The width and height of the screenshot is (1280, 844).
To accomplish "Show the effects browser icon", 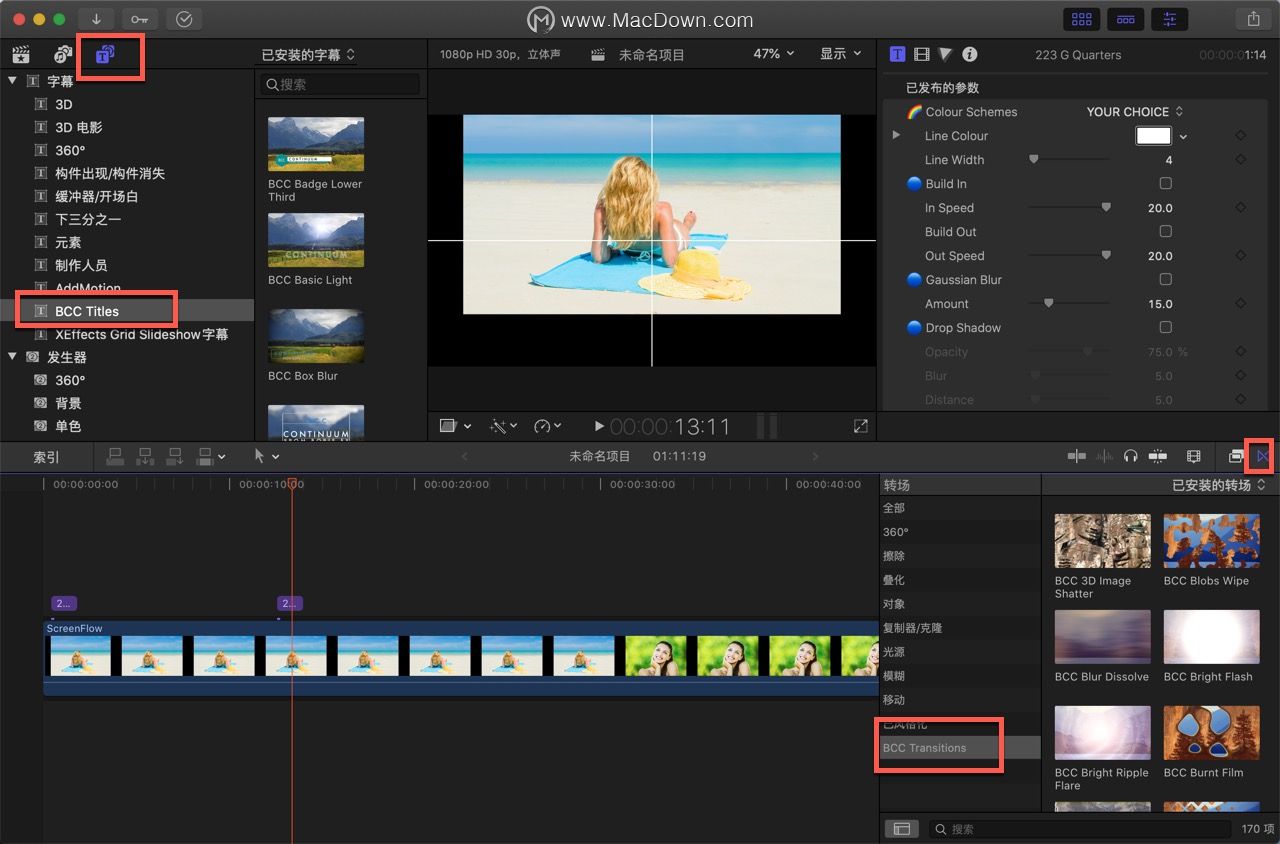I will tap(1236, 456).
